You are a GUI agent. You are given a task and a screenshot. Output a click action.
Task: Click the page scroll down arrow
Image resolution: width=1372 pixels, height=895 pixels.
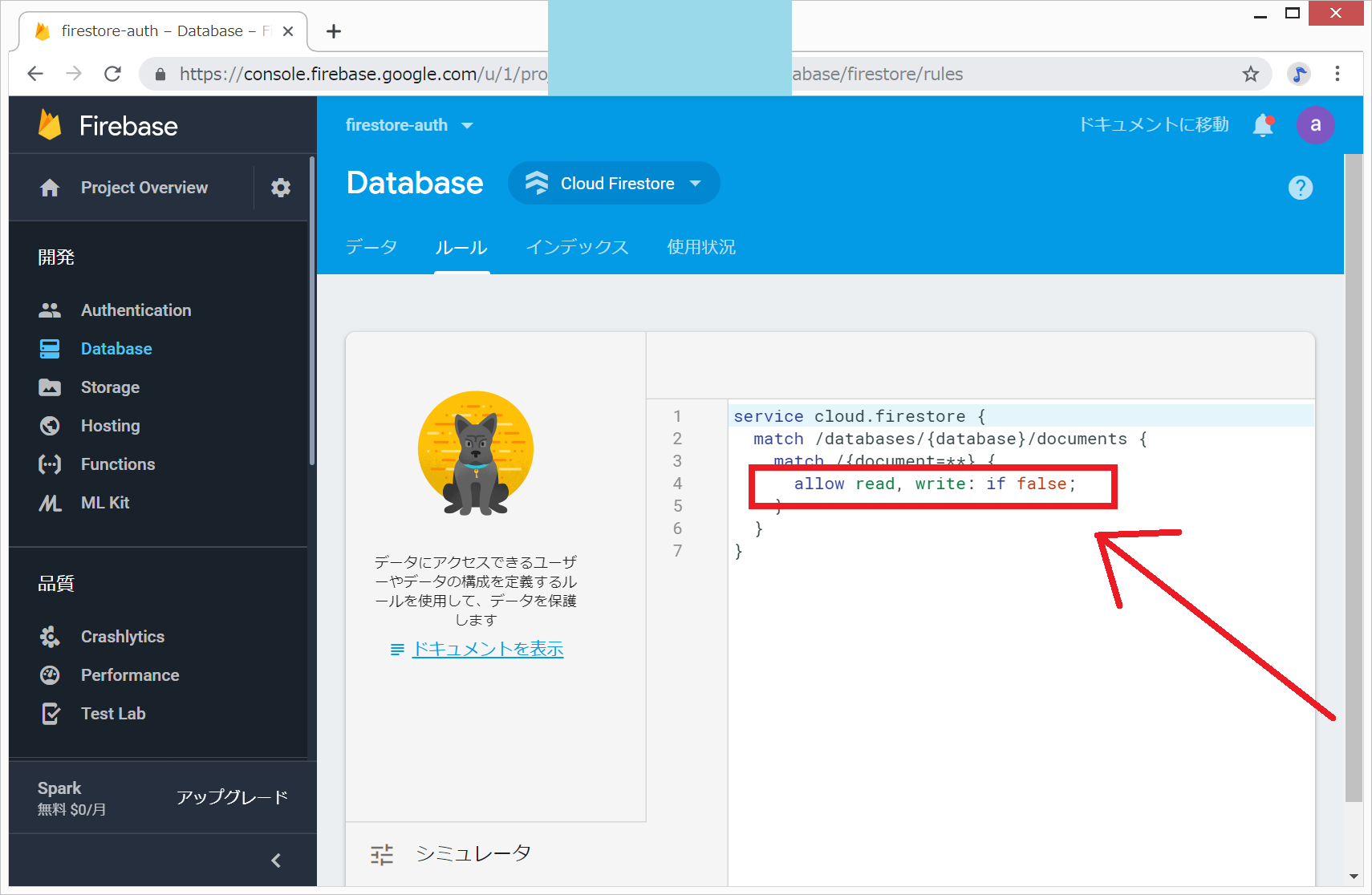(1354, 877)
